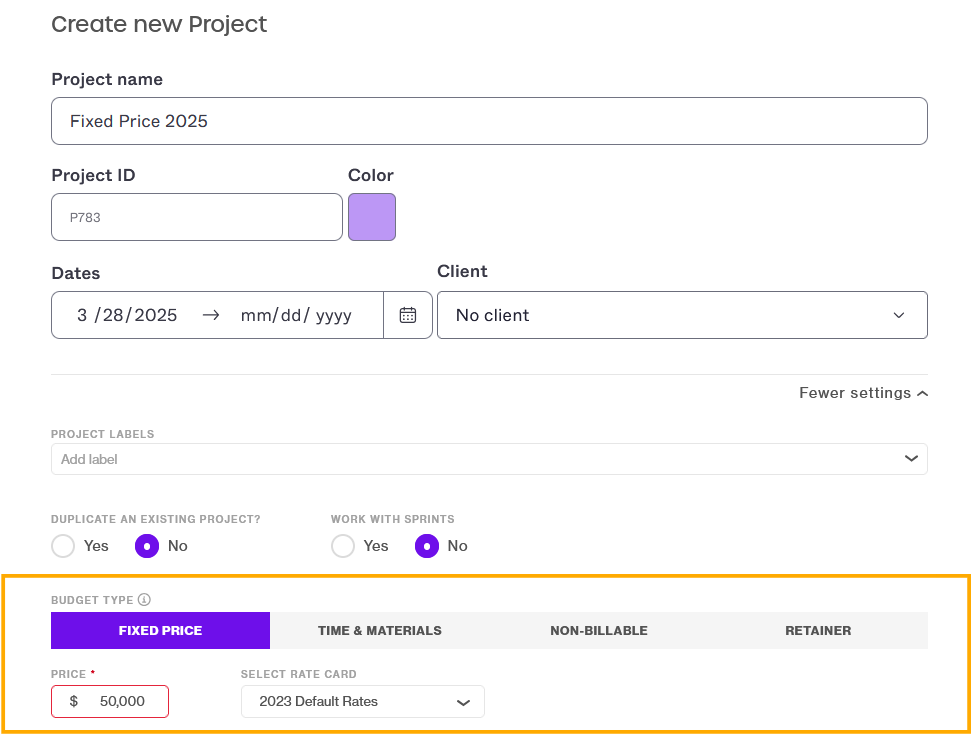Open the purple project color swatch

pyautogui.click(x=372, y=217)
